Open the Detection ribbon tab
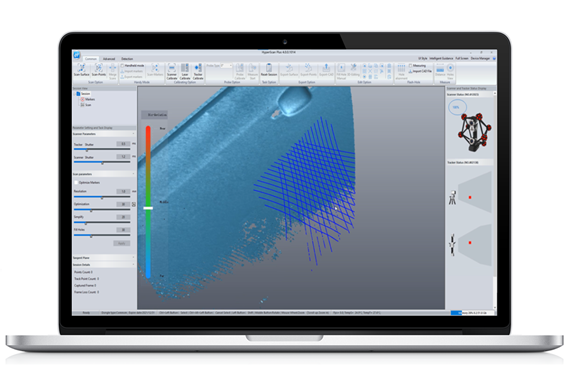 tap(127, 59)
